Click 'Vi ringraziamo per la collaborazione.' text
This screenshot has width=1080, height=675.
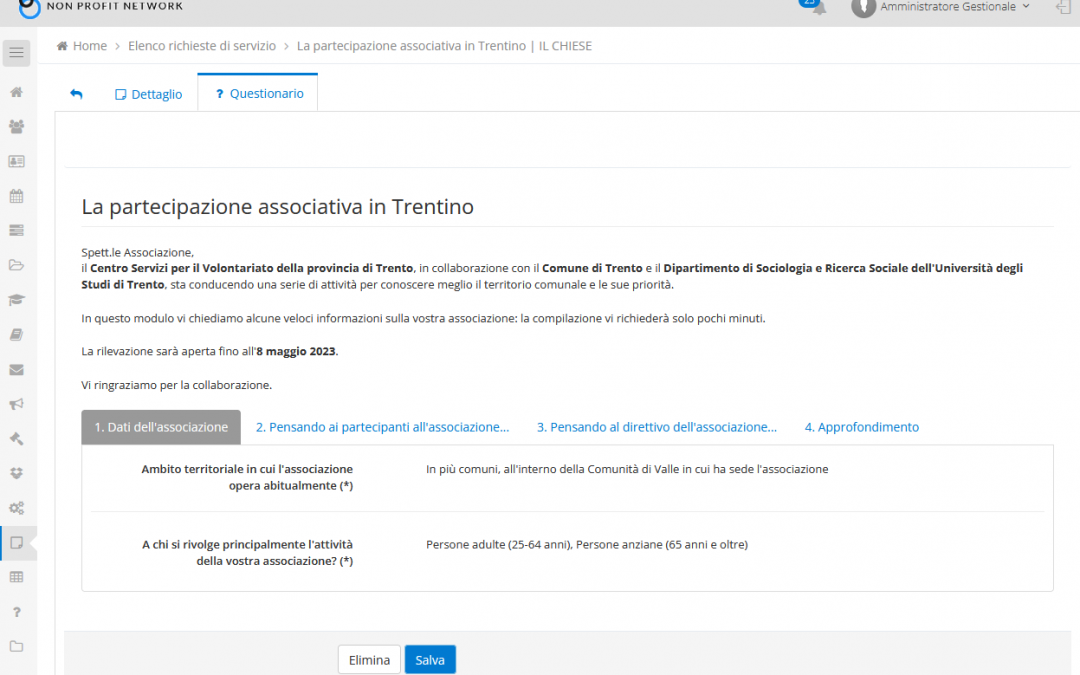[x=176, y=385]
